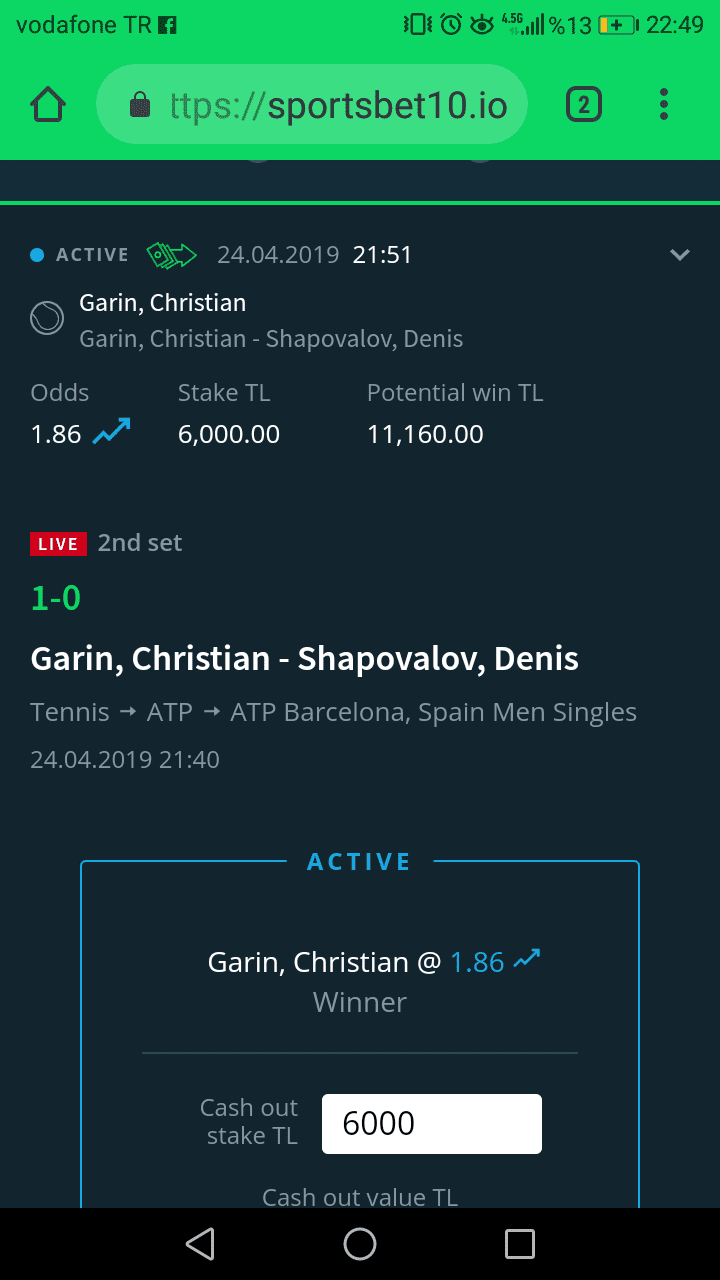Tap the Tennis breadcrumb link
Screen dimensions: 720x1280
tap(70, 712)
